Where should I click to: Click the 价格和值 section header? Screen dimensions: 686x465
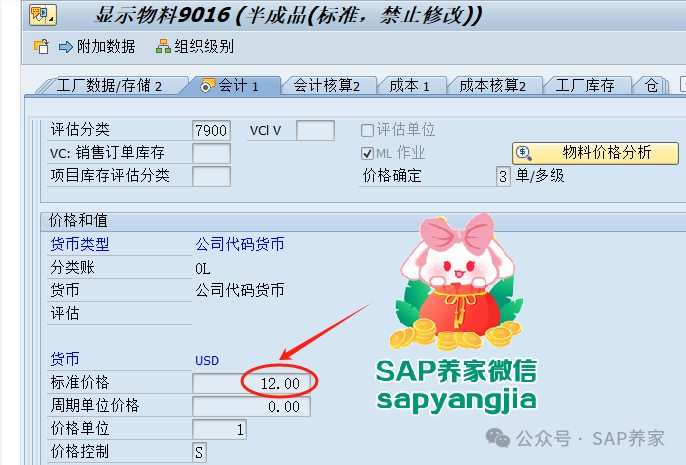point(78,220)
